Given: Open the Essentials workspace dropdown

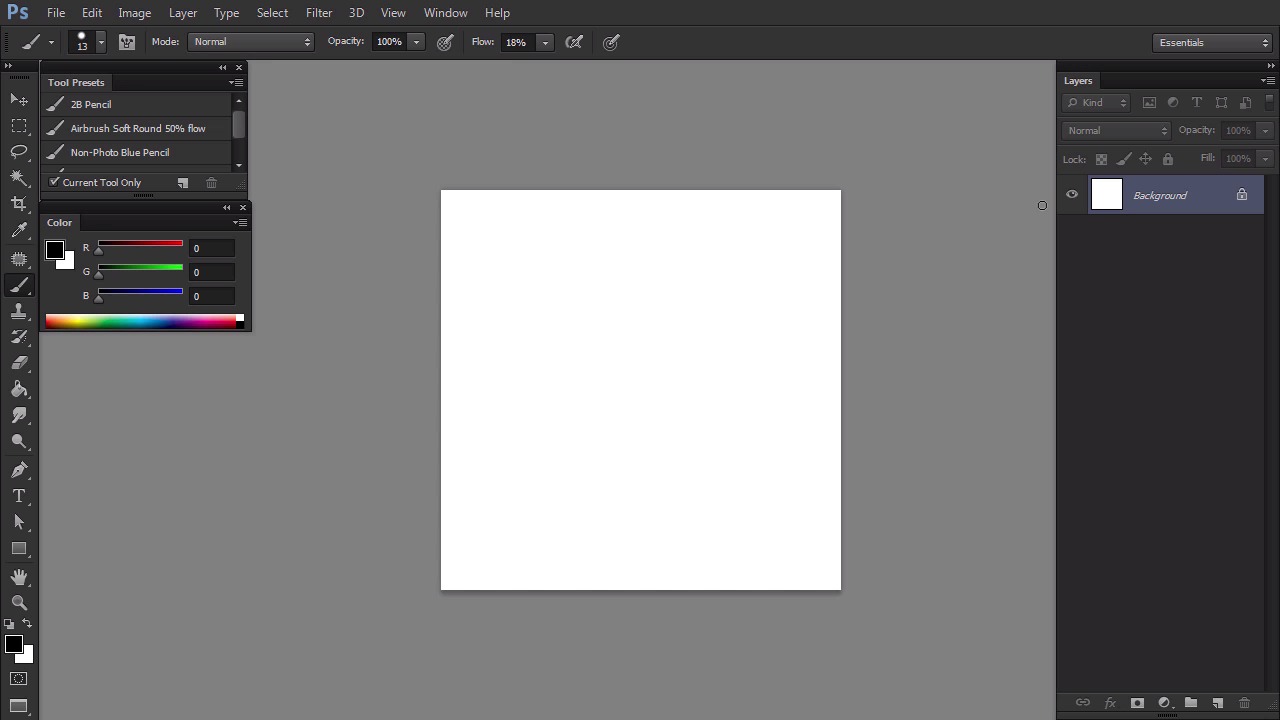Looking at the screenshot, I should (x=1212, y=43).
